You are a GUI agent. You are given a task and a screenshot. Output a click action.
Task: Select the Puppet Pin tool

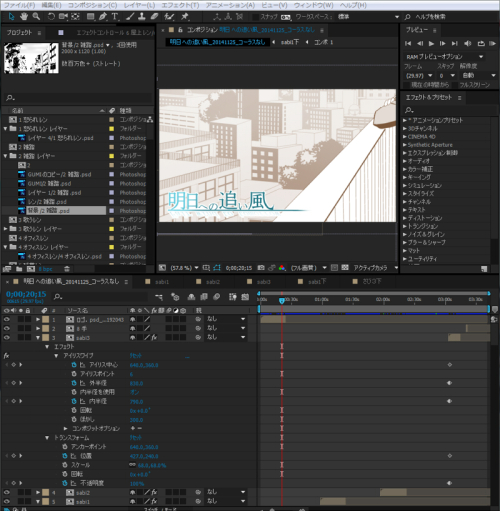(185, 16)
